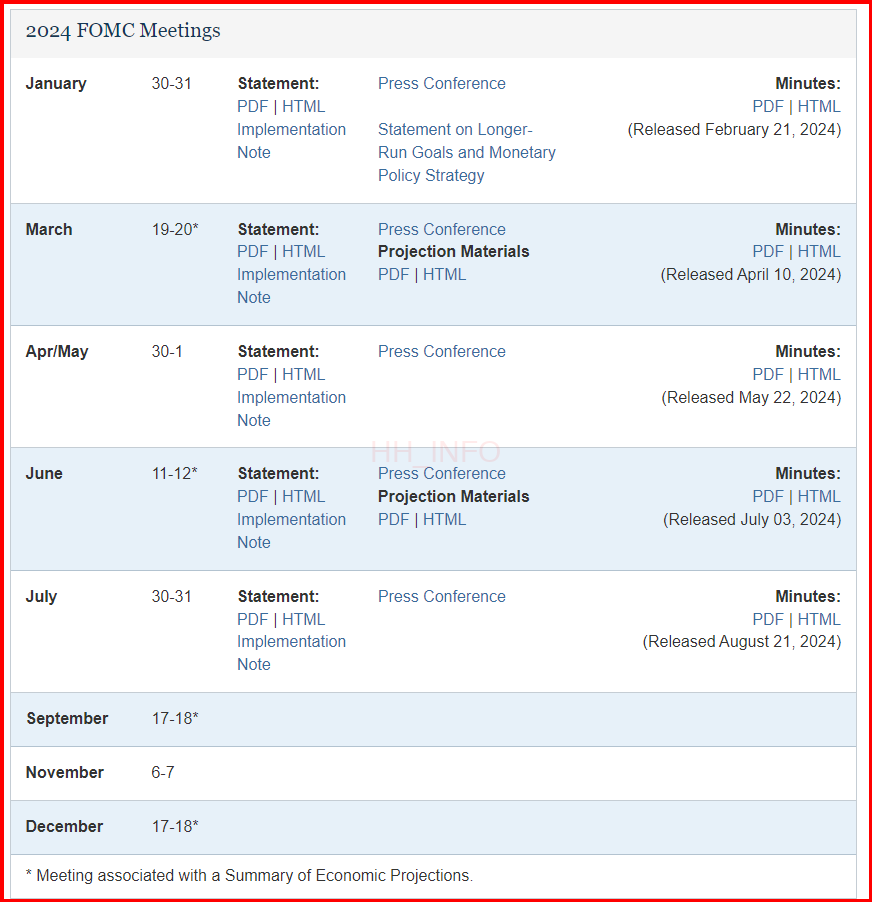The width and height of the screenshot is (872, 902).
Task: Click the November date '6-7'
Action: coord(163,773)
